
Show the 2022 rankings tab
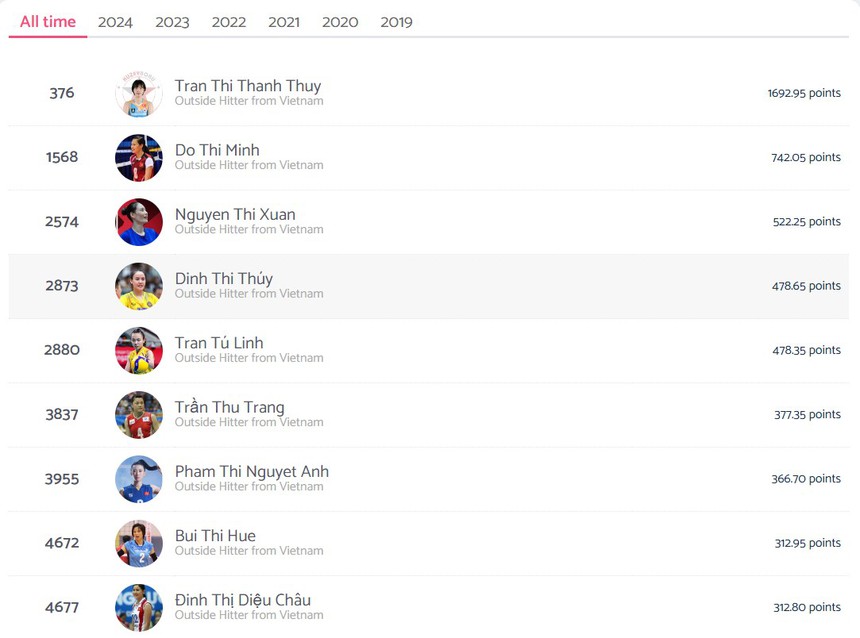(x=229, y=22)
